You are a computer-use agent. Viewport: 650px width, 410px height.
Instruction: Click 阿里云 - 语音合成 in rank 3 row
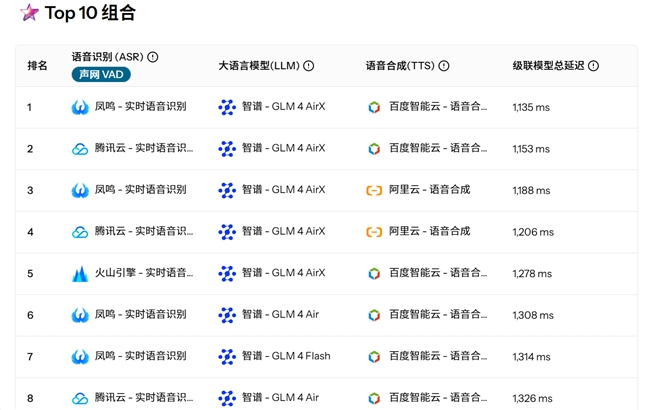click(429, 189)
